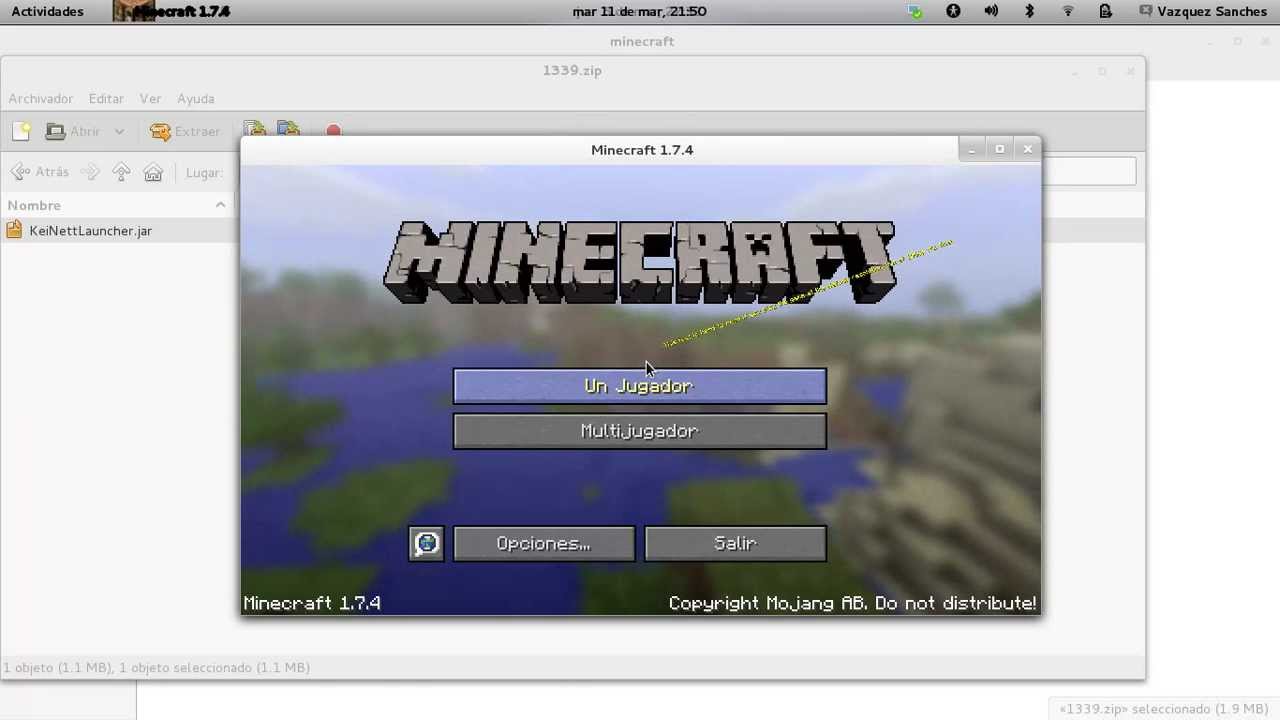Toggle the Nombre column sort arrow

pos(220,205)
